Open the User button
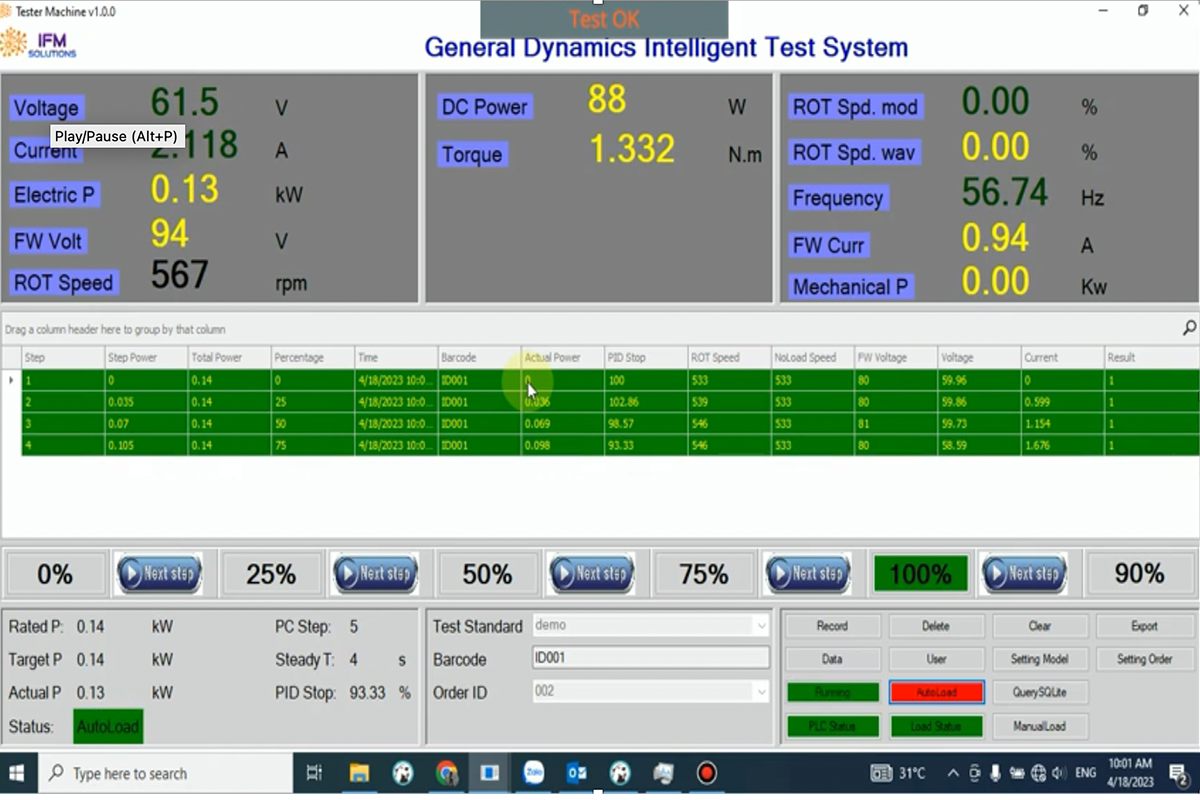The image size is (1200, 800). coord(936,659)
